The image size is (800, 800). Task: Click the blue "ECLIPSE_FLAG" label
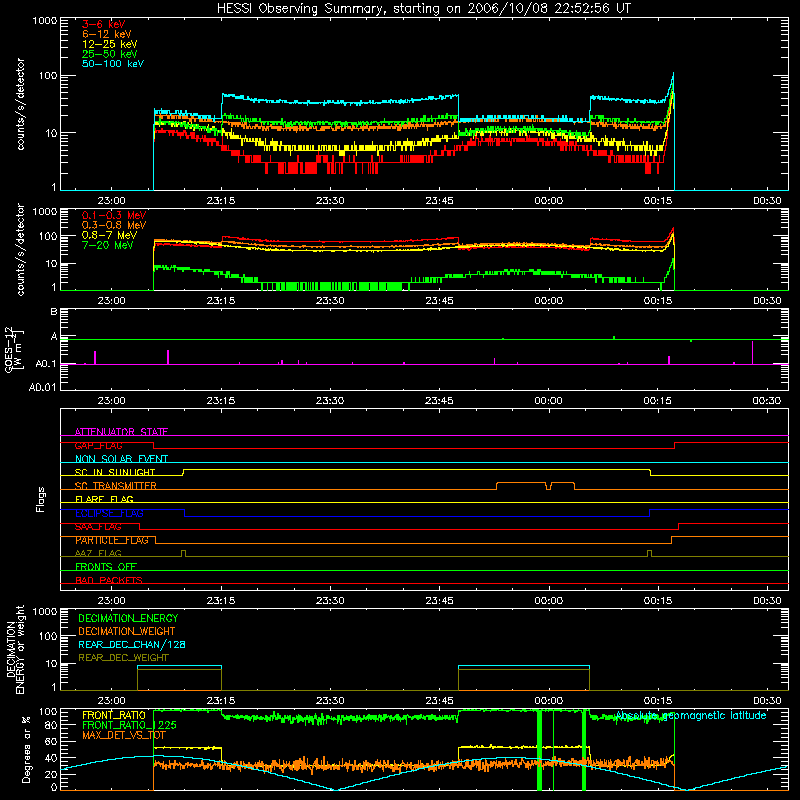109,513
